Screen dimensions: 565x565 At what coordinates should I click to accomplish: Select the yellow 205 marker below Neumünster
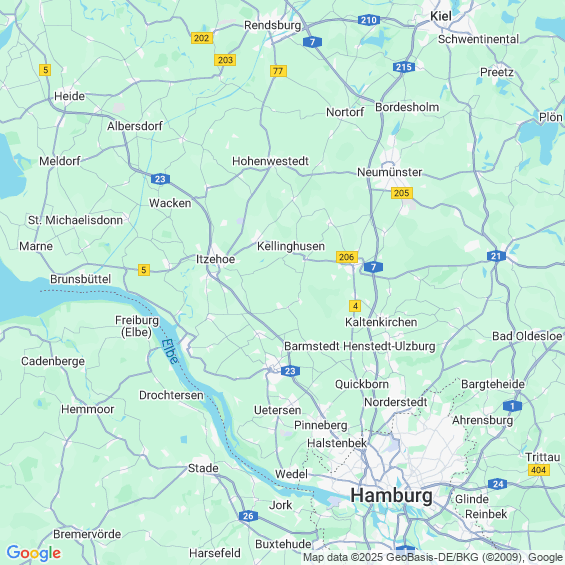click(x=402, y=193)
